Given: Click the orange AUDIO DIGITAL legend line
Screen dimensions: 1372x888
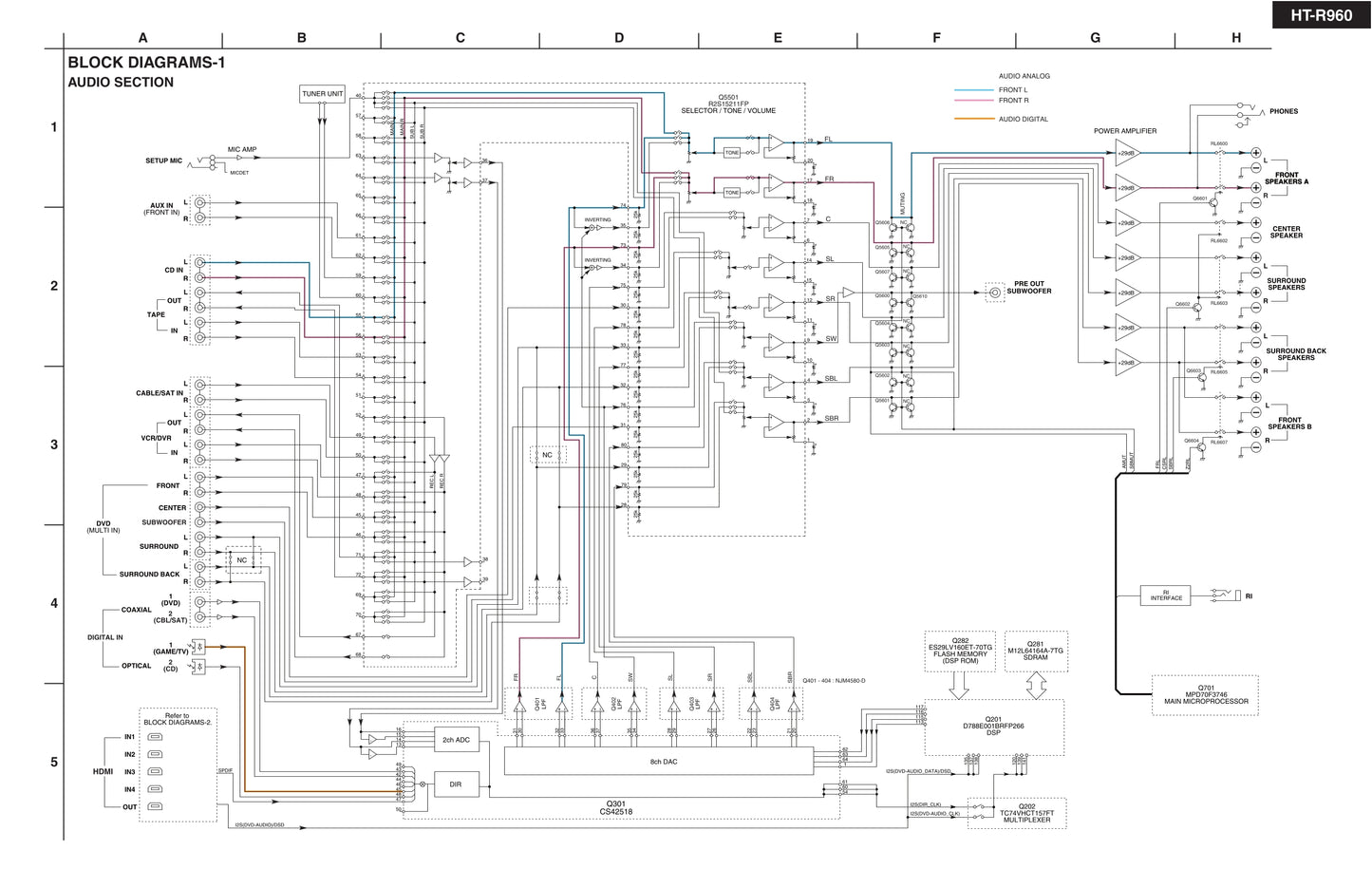Looking at the screenshot, I should coord(972,120).
